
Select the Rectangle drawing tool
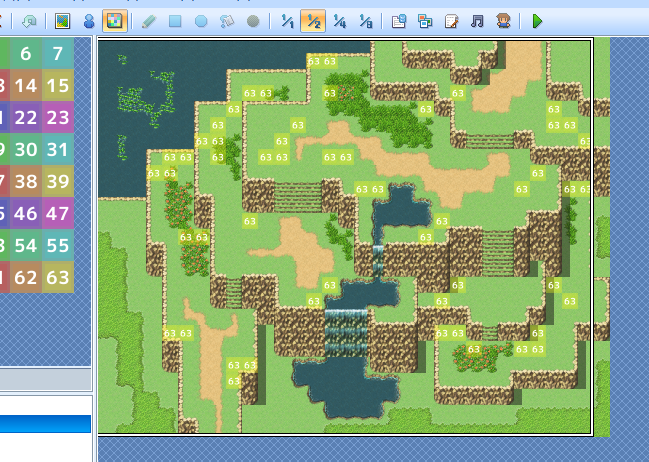click(x=175, y=21)
